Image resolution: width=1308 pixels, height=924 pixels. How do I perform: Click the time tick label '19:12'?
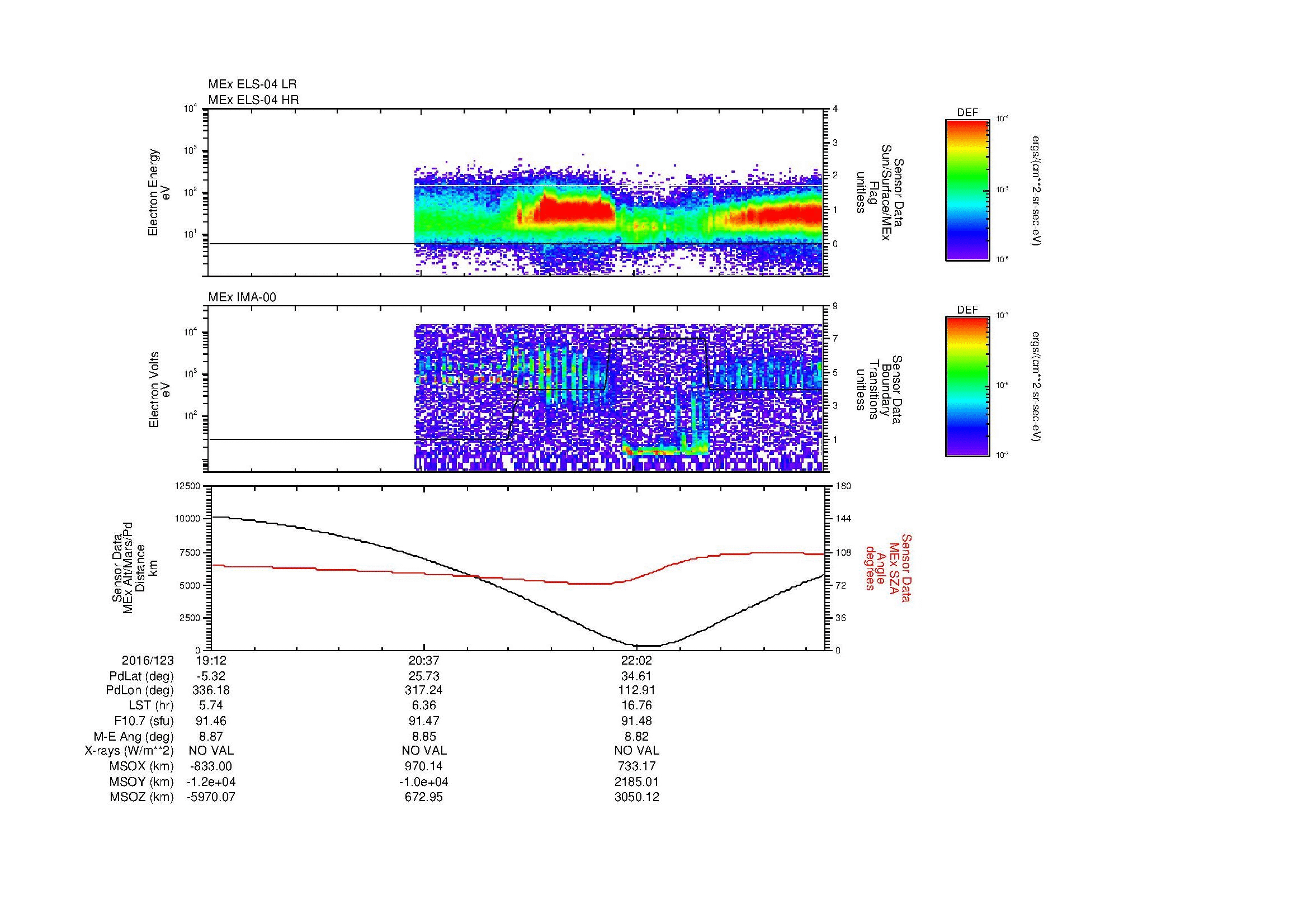(211, 661)
